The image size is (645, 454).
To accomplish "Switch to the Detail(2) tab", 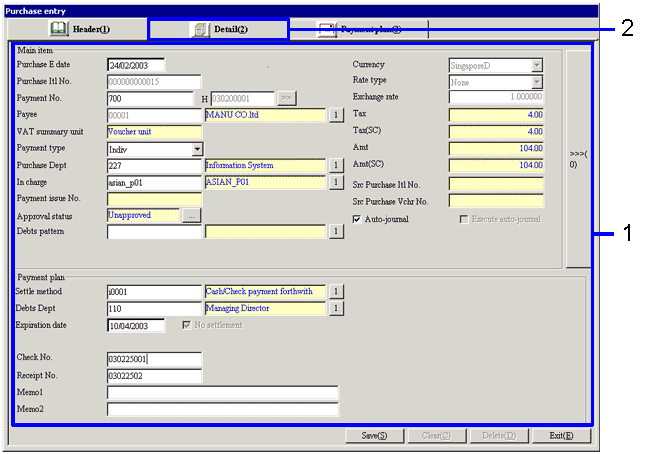I will [x=218, y=29].
